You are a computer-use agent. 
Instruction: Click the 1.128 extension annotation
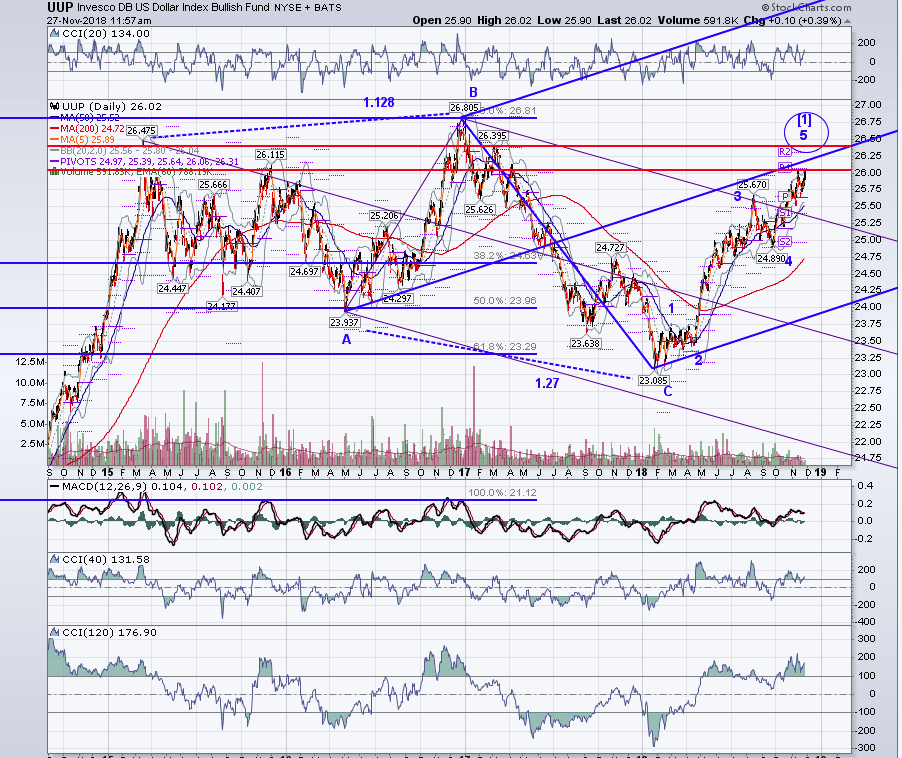point(379,102)
